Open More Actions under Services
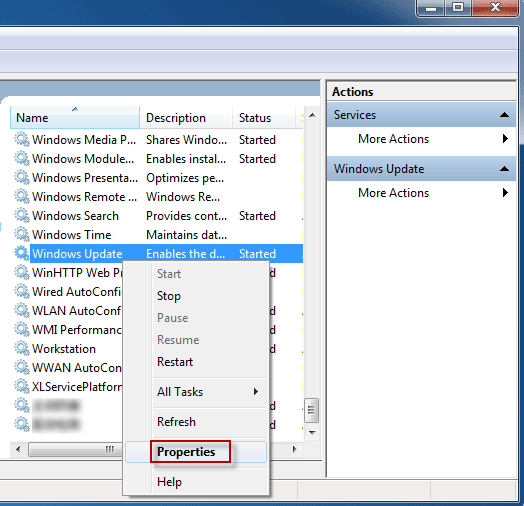The image size is (524, 506). click(422, 139)
